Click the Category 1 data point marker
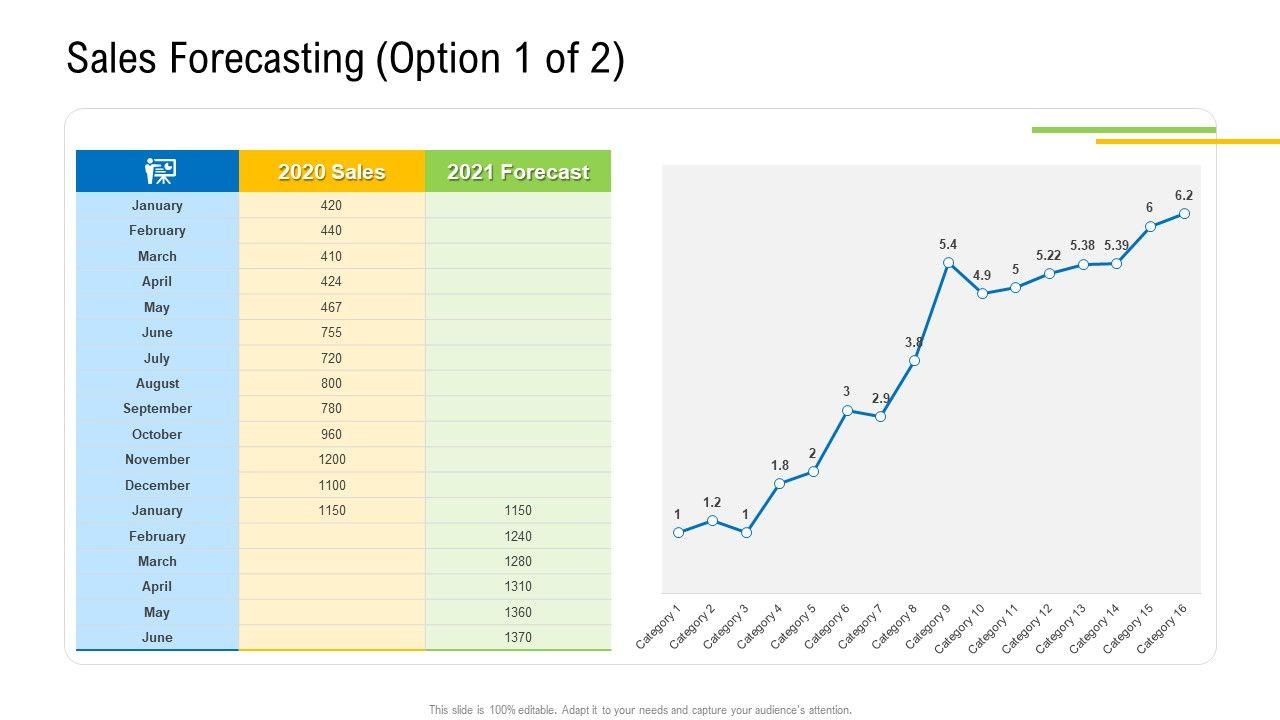 [679, 532]
